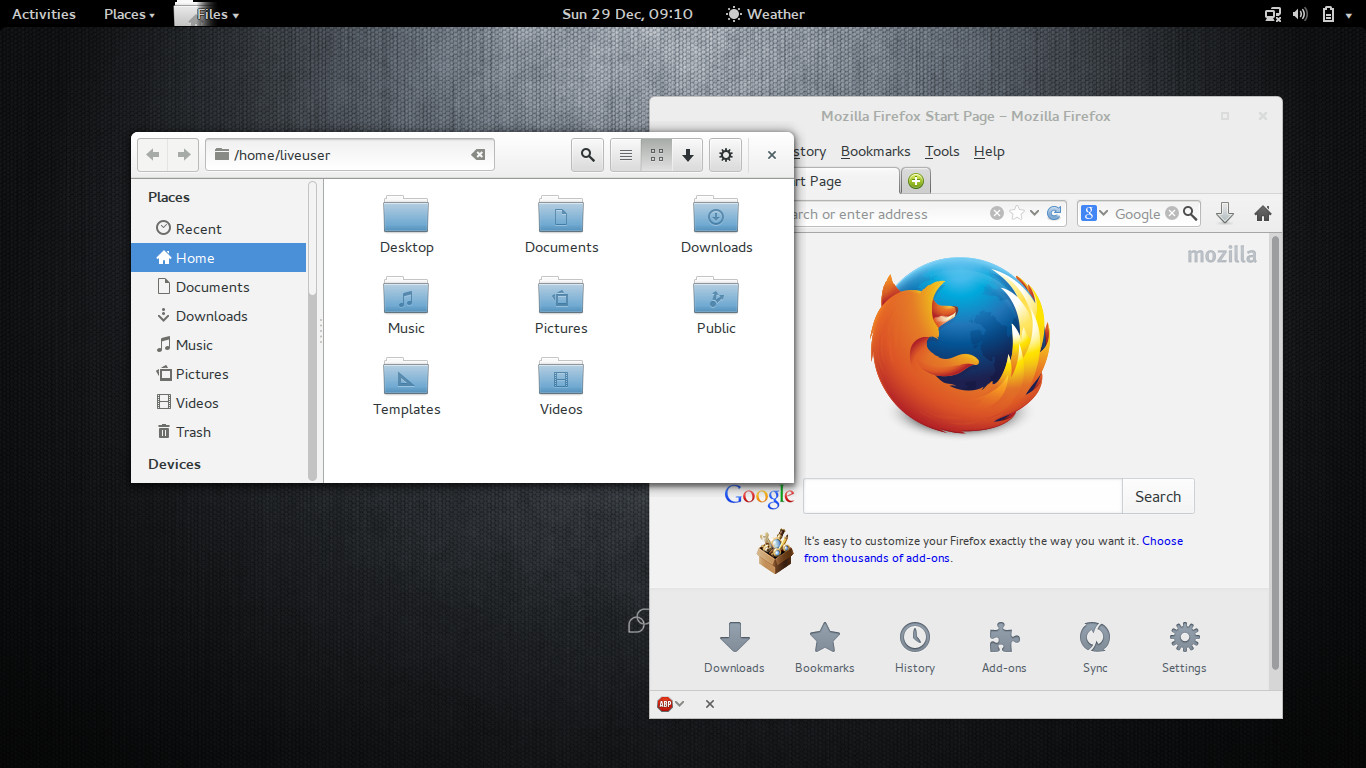Select Recent in Places sidebar
The height and width of the screenshot is (768, 1366).
click(219, 229)
